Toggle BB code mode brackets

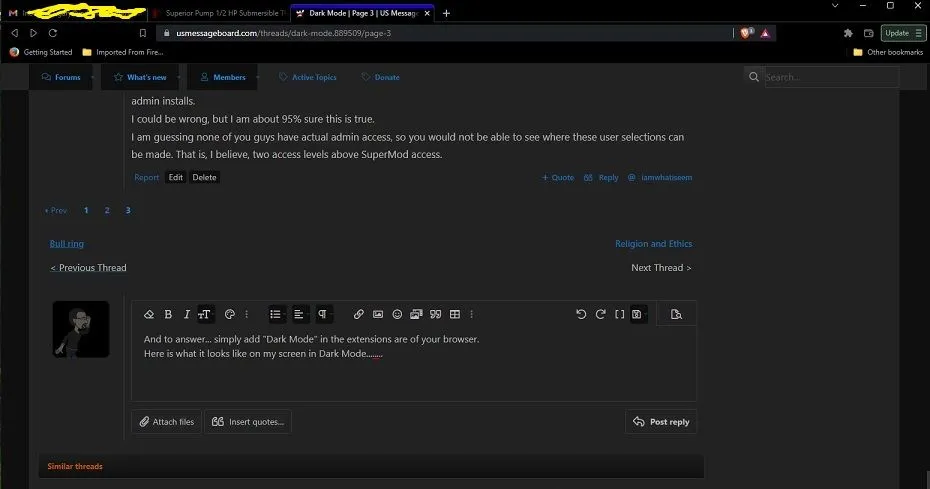point(619,314)
